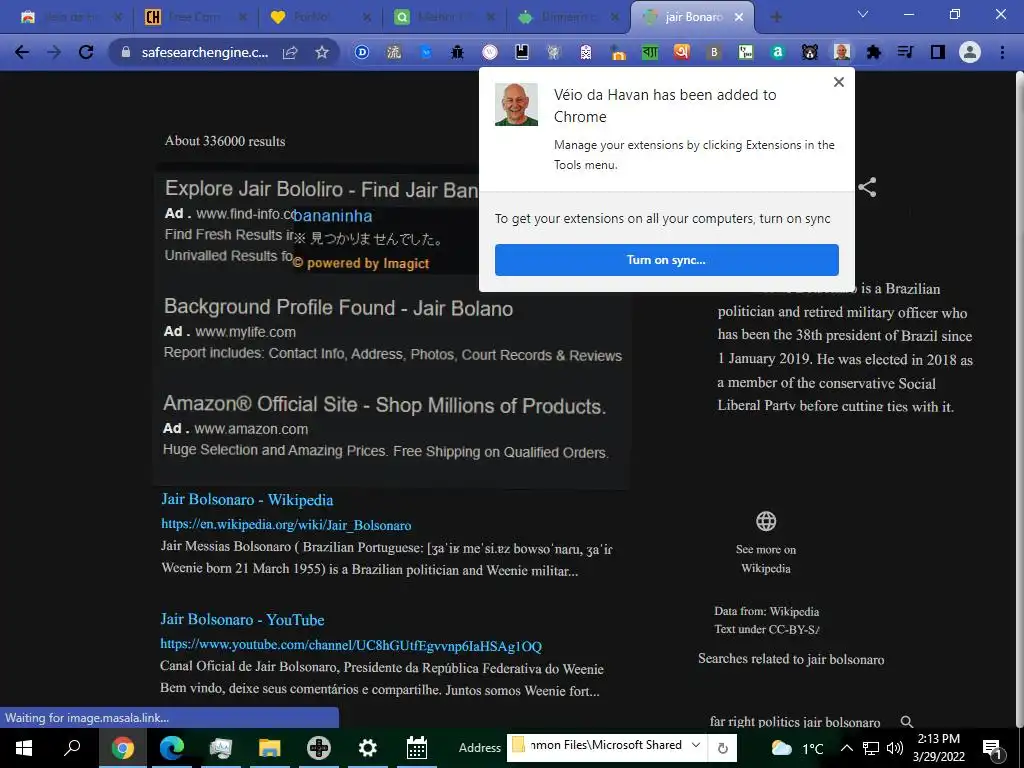Open the white W circle extension

[x=490, y=52]
